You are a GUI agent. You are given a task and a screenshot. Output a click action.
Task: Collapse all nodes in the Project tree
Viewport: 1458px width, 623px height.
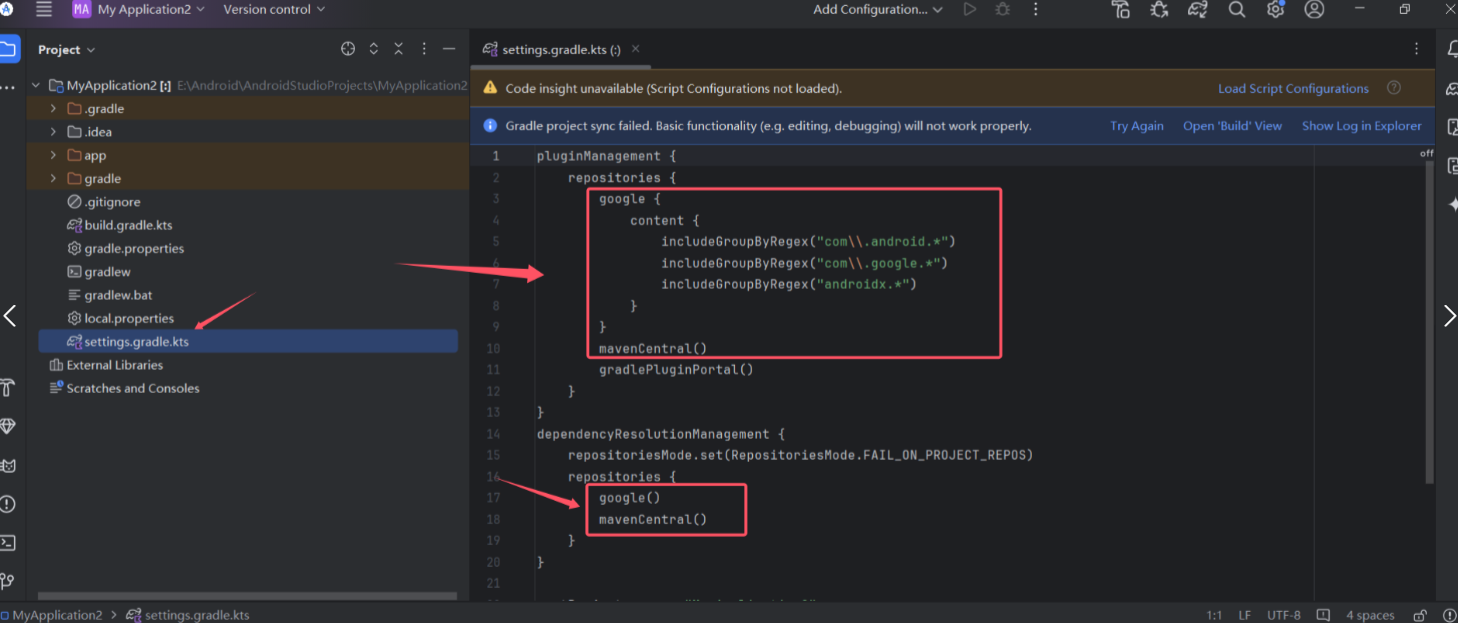pos(399,47)
